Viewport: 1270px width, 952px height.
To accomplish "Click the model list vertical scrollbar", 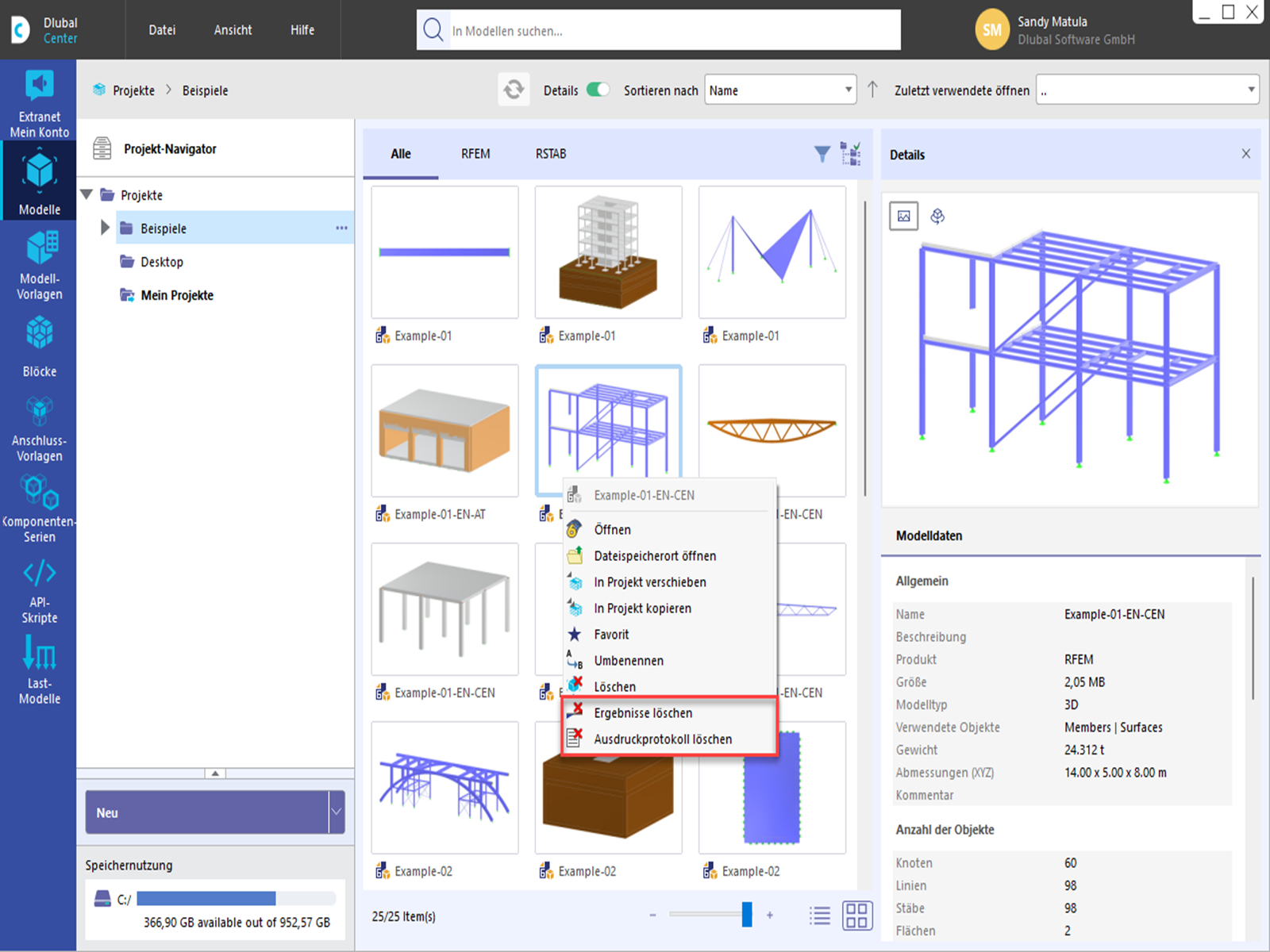I will click(x=864, y=349).
